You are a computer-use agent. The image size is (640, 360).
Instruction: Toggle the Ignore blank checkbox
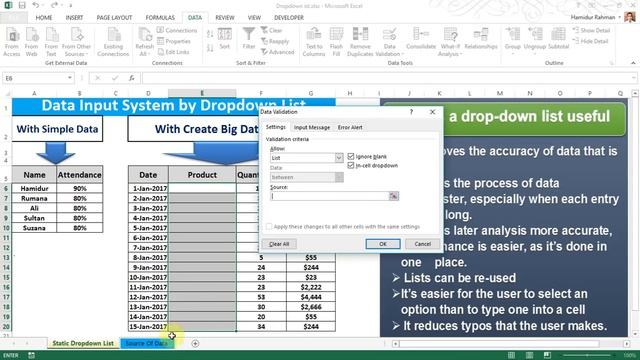(x=351, y=156)
